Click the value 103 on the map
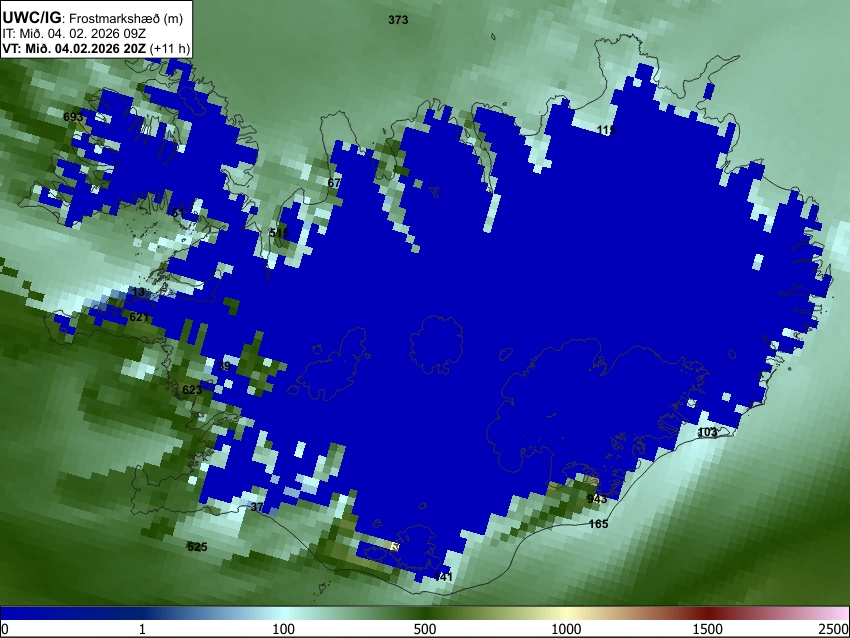The height and width of the screenshot is (638, 850). coord(707,432)
